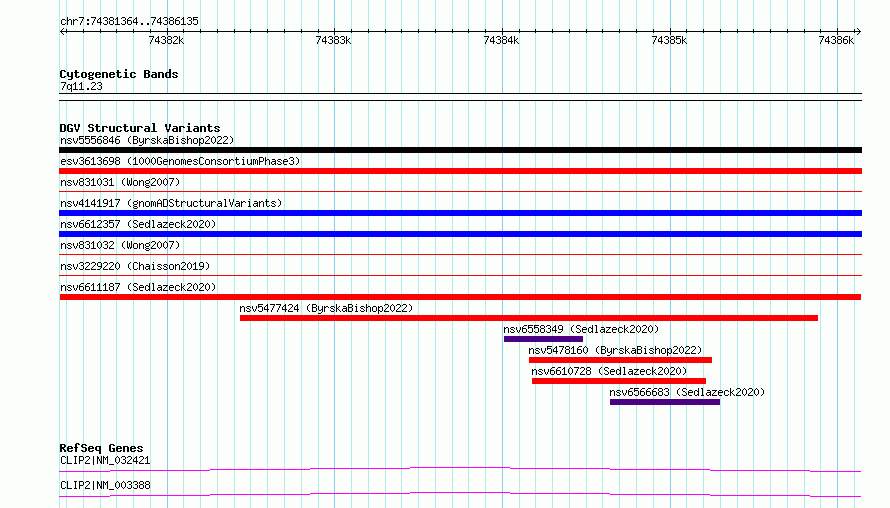Click the 74382k ruler tick label
This screenshot has height=508, width=890.
point(166,40)
